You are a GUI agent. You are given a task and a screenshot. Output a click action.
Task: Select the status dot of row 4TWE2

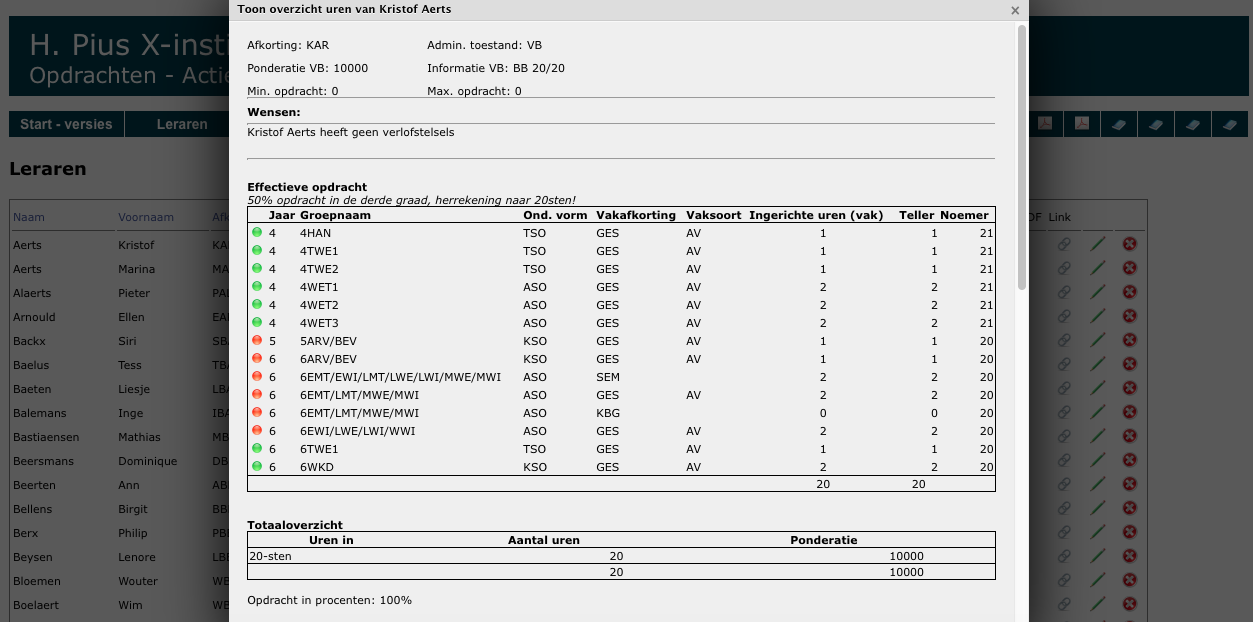coord(257,269)
